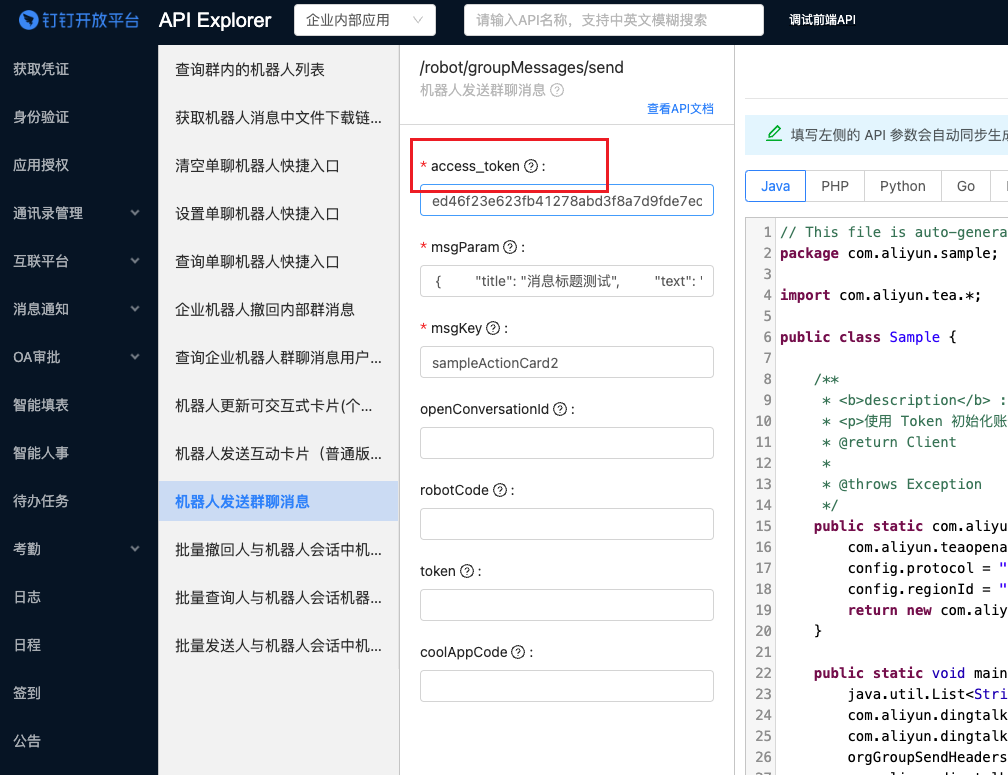Switch to the PHP code tab
Screen dimensions: 1008x775
click(834, 186)
